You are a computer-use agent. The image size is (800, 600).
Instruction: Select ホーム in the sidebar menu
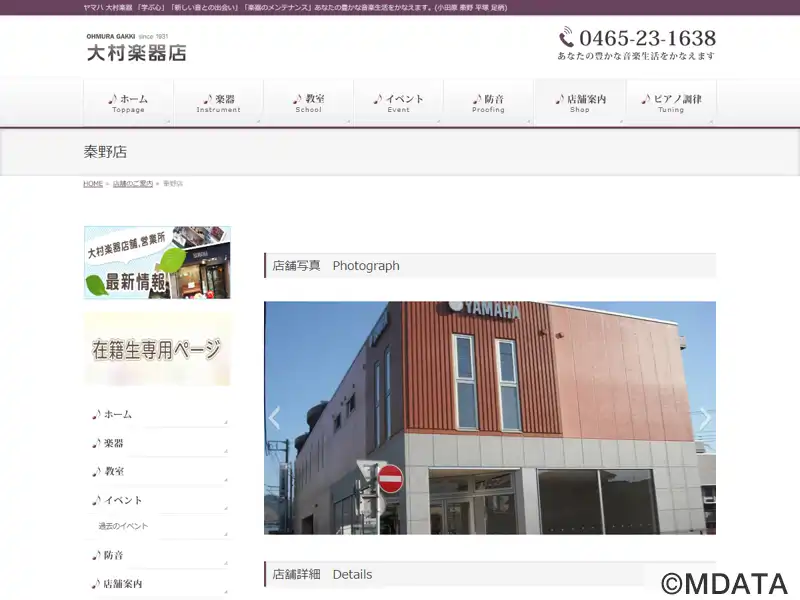click(x=157, y=414)
